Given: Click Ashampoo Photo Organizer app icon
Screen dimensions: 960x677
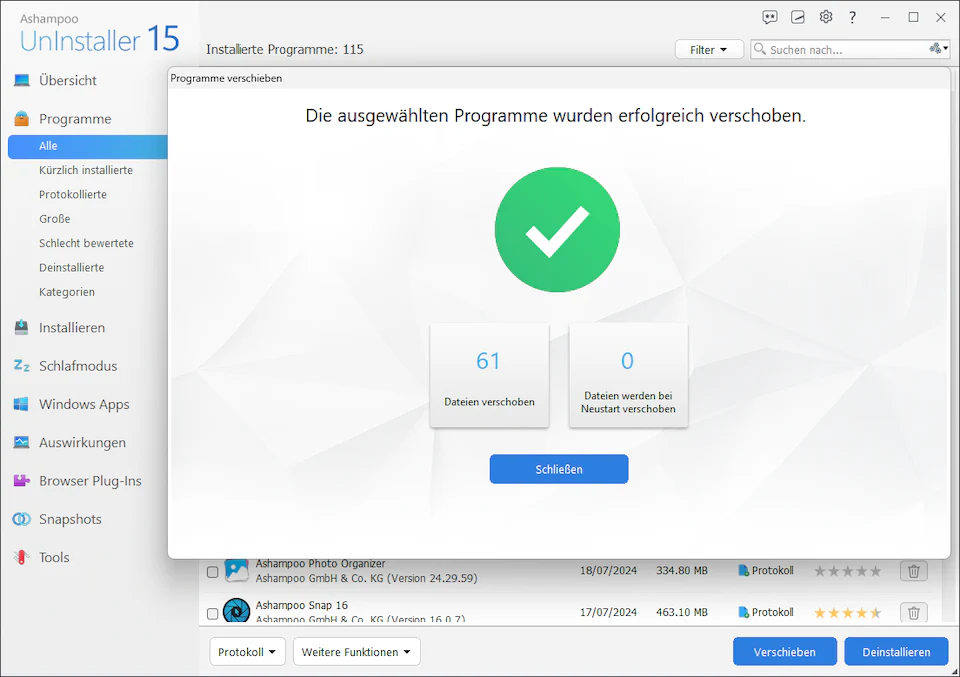Looking at the screenshot, I should click(x=236, y=570).
